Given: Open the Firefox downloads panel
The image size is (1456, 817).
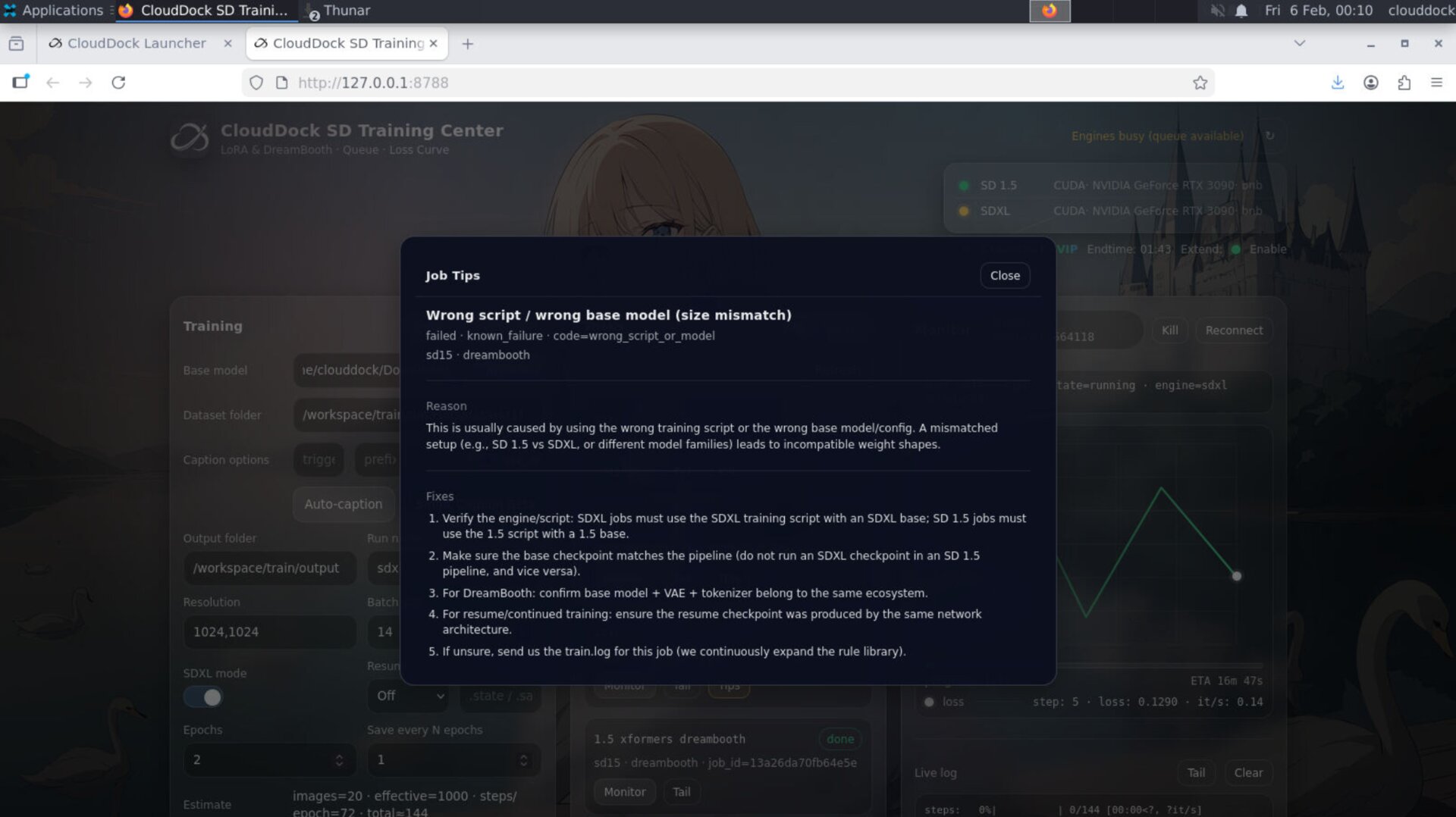Looking at the screenshot, I should click(1338, 83).
